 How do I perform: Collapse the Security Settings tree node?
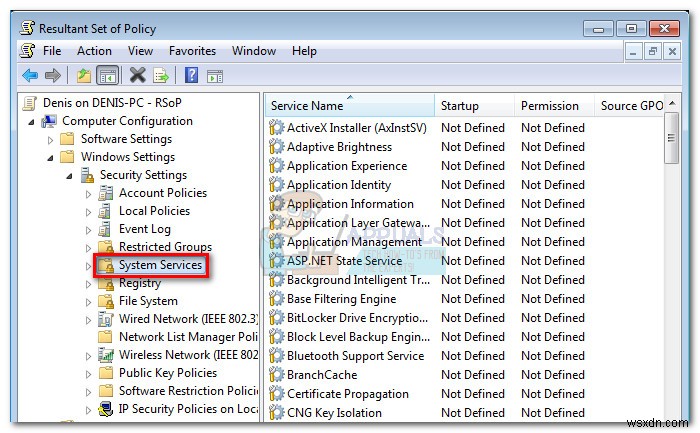click(x=70, y=175)
